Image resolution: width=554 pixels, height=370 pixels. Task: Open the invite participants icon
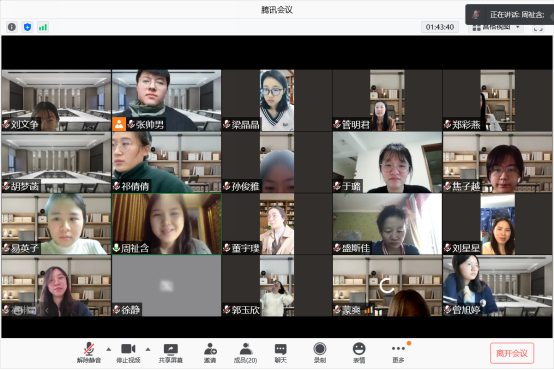point(210,353)
